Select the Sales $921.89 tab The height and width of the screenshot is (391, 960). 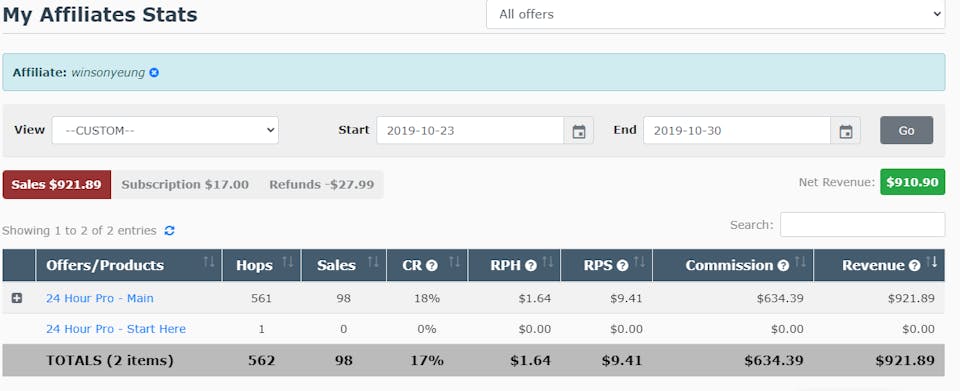(x=56, y=185)
